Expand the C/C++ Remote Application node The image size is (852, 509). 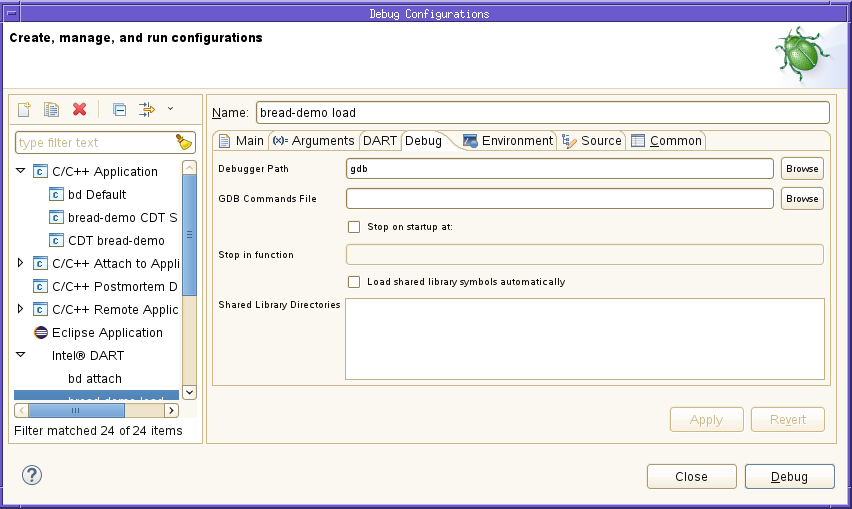pyautogui.click(x=21, y=309)
